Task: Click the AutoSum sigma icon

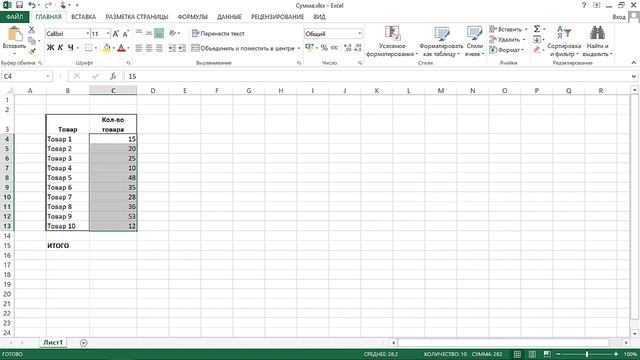Action: [537, 29]
